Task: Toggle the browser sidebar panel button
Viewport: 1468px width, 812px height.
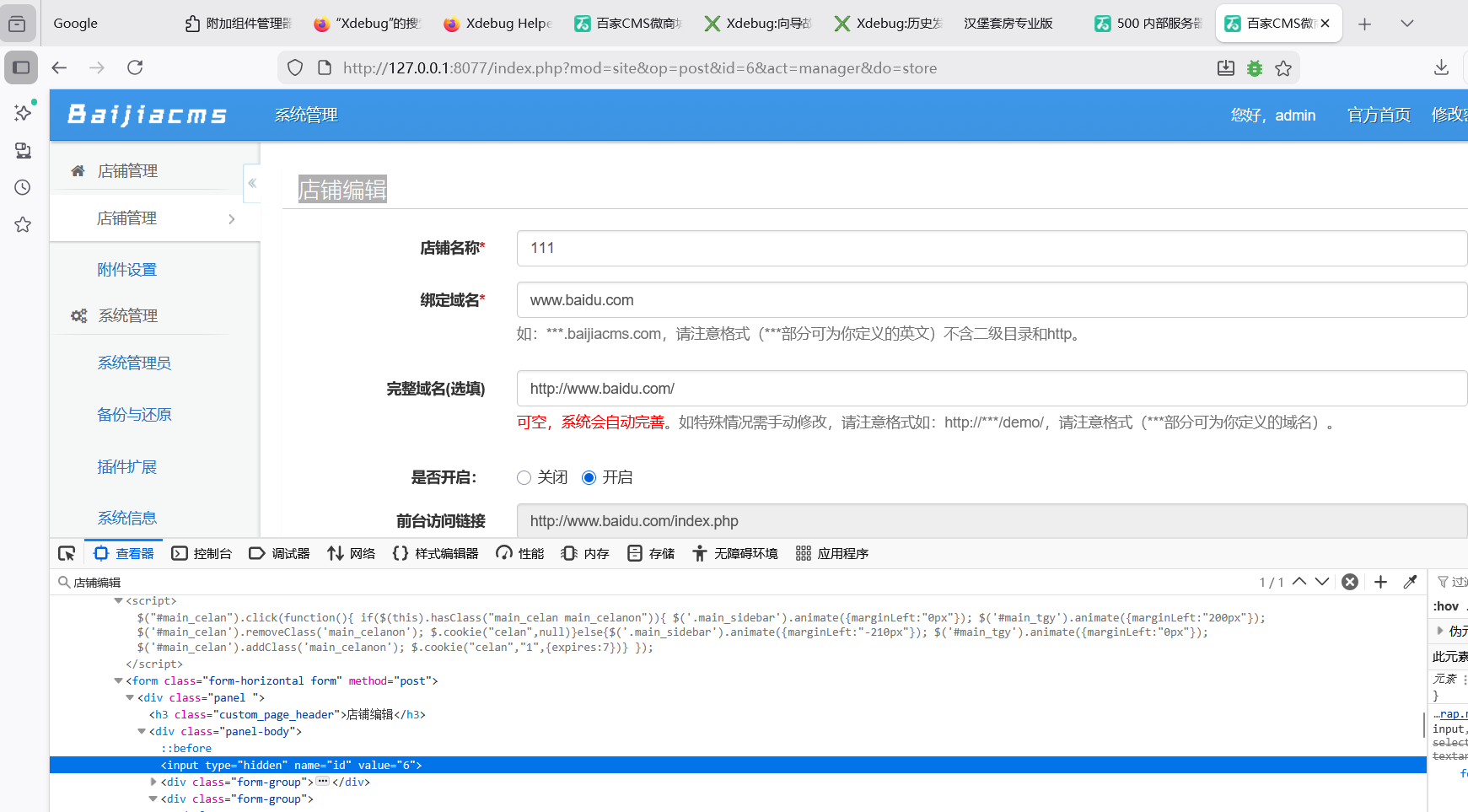Action: click(21, 67)
